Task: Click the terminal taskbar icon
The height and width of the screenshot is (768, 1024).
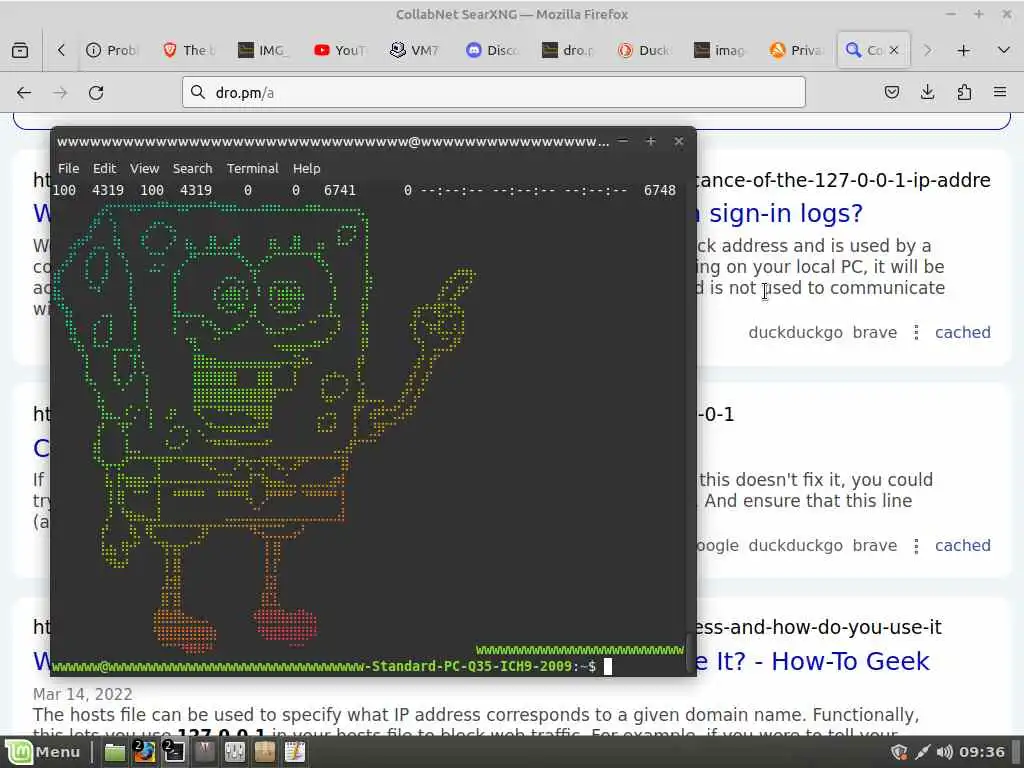Action: coord(174,752)
